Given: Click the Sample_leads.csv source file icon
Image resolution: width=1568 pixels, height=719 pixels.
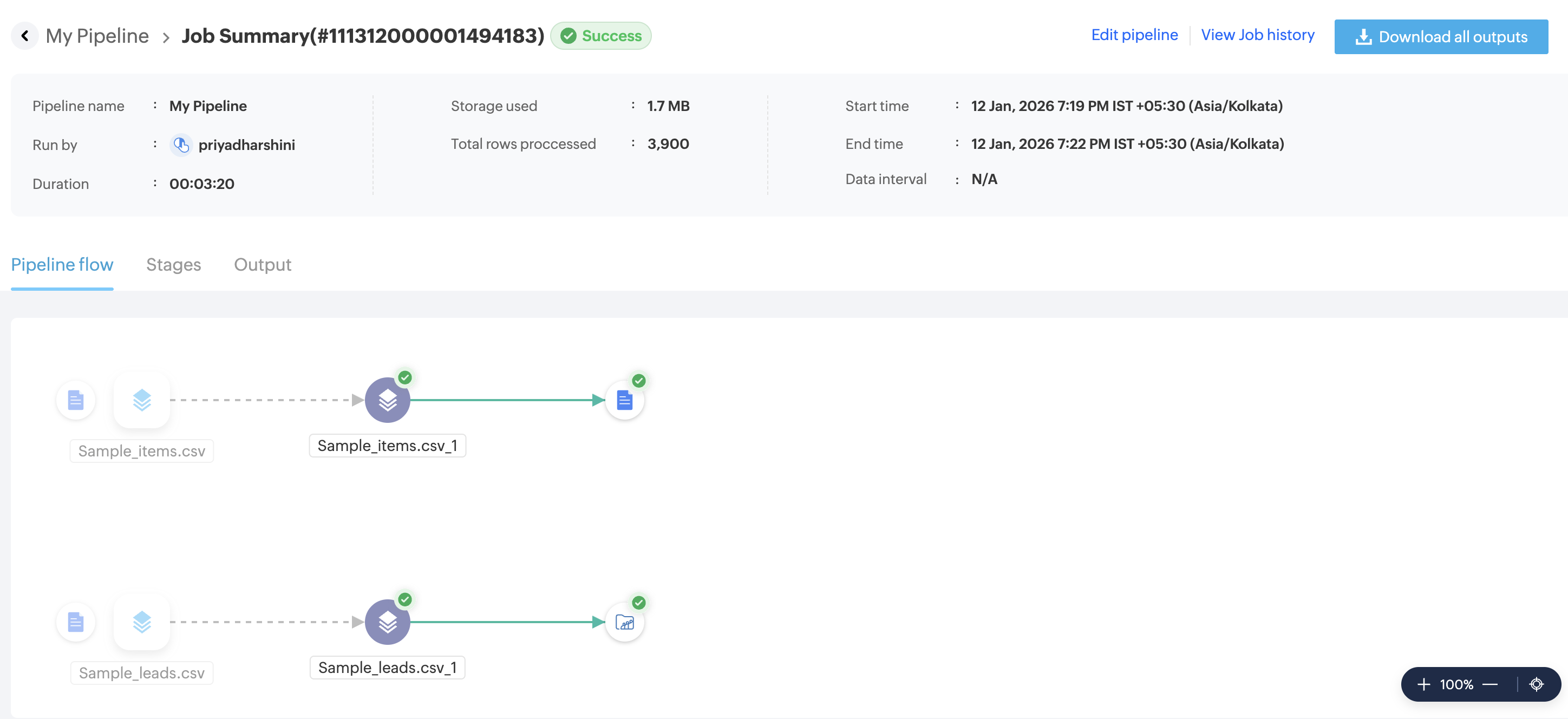Looking at the screenshot, I should pos(75,622).
